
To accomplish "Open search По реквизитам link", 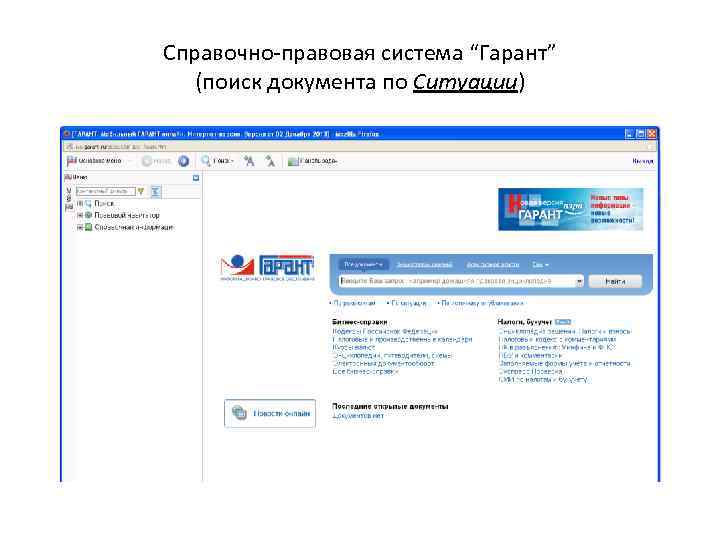I will 354,303.
